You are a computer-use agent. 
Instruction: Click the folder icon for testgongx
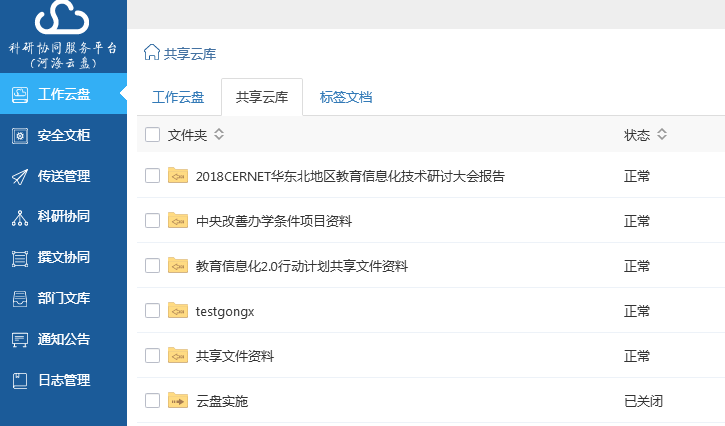pos(178,311)
